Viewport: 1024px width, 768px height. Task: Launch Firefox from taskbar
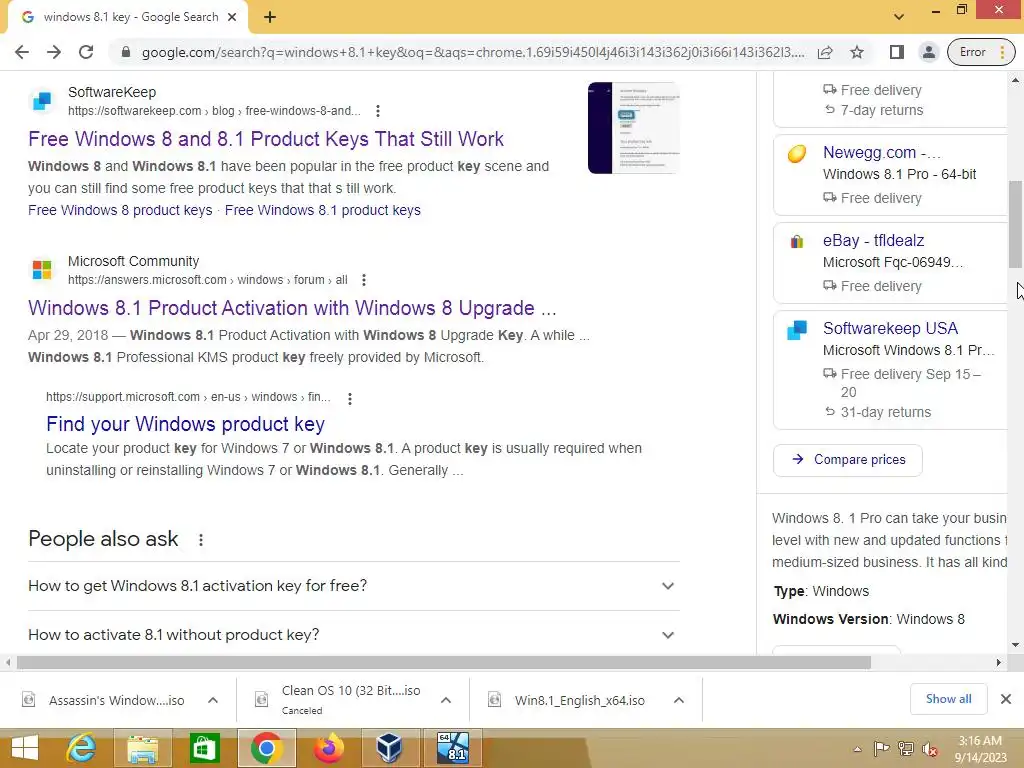pyautogui.click(x=328, y=748)
